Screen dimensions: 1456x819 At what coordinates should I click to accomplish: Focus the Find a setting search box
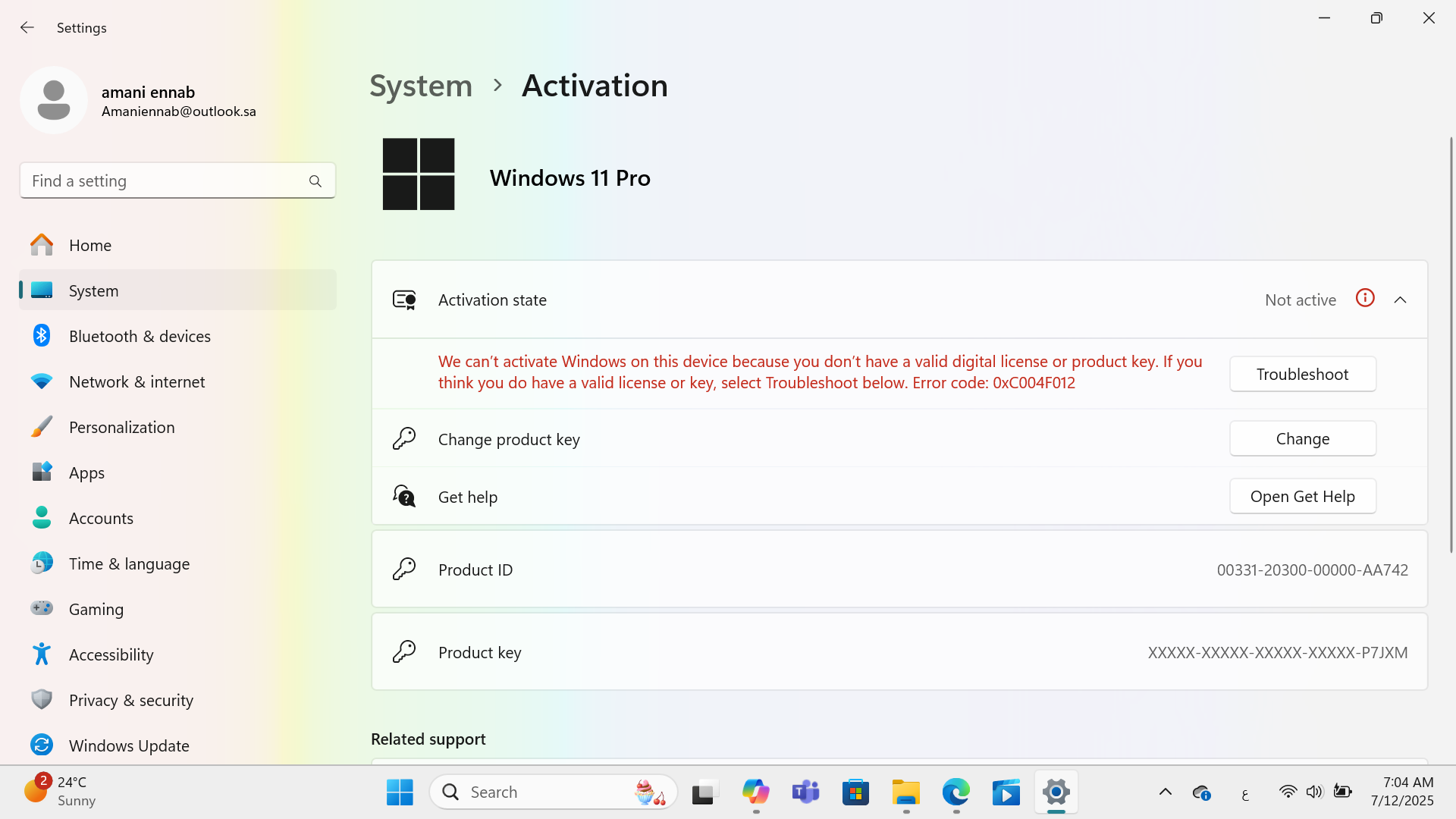(177, 180)
